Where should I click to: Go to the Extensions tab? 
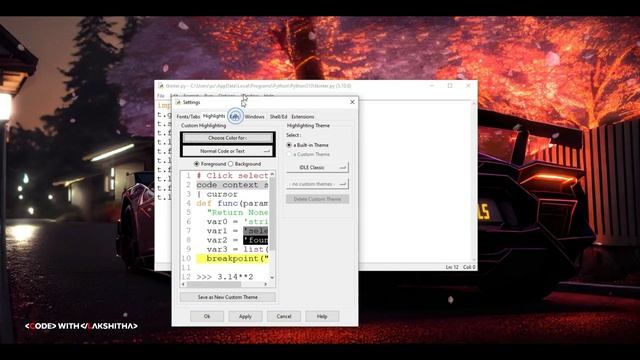coord(302,117)
